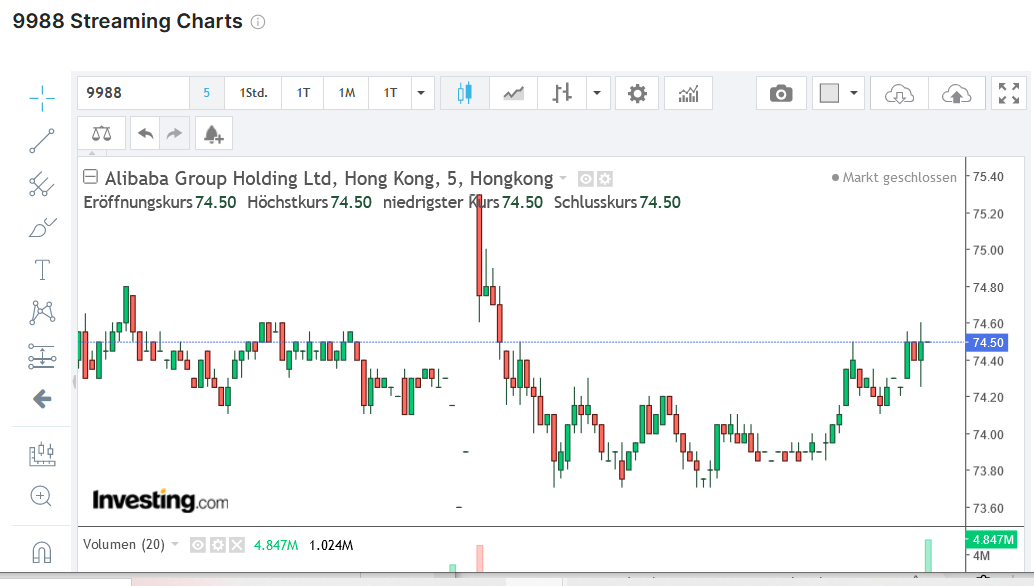Image resolution: width=1034 pixels, height=586 pixels.
Task: Expand the interval dropdown arrow
Action: (421, 93)
